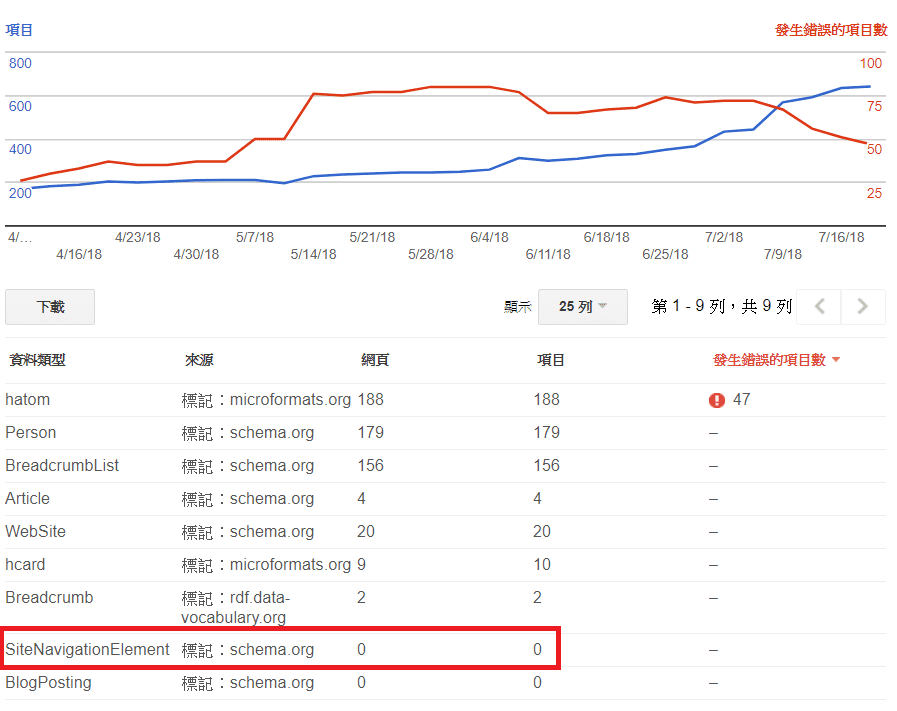Open the Article data type row
This screenshot has height=711, width=897.
pyautogui.click(x=28, y=499)
